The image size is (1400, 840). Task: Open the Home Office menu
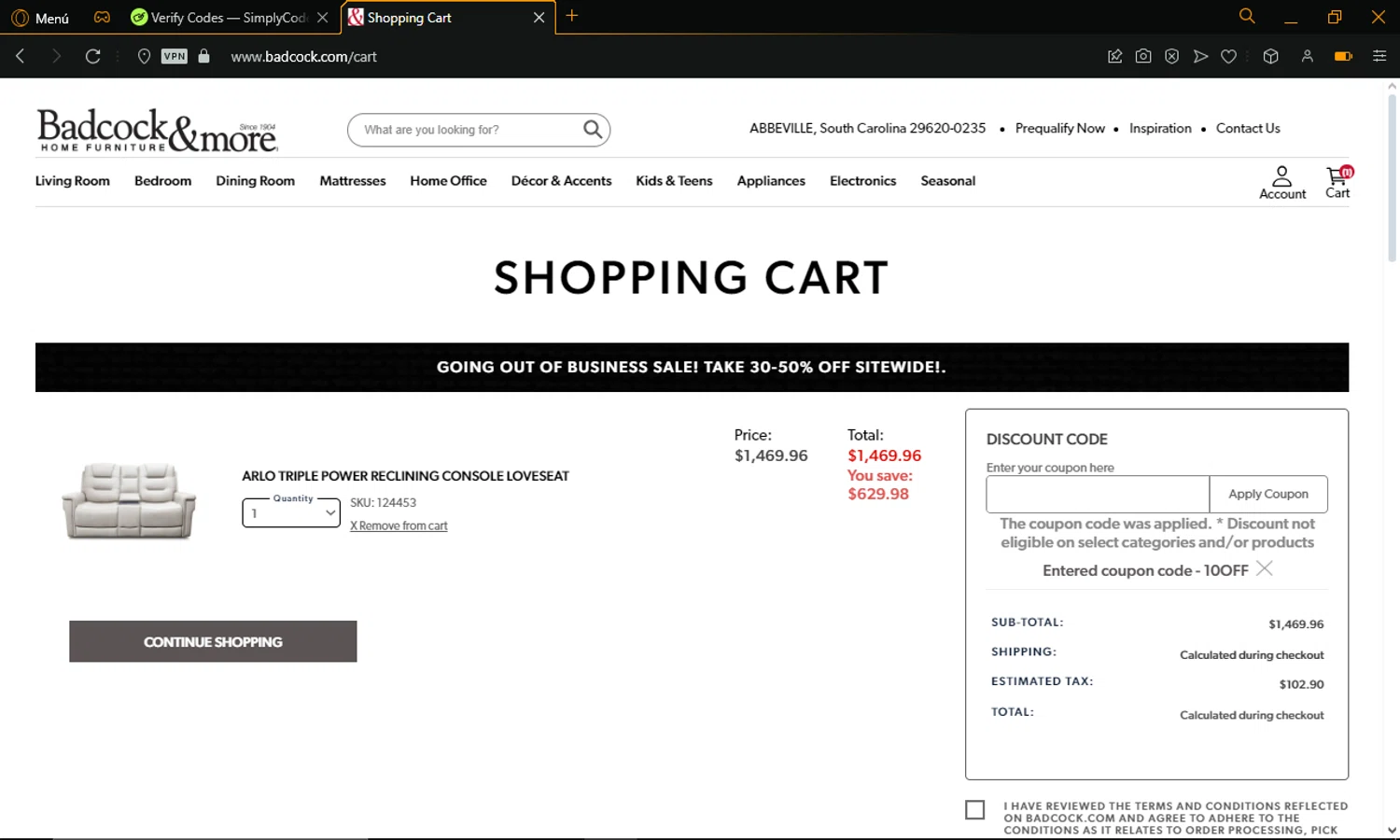pos(448,181)
